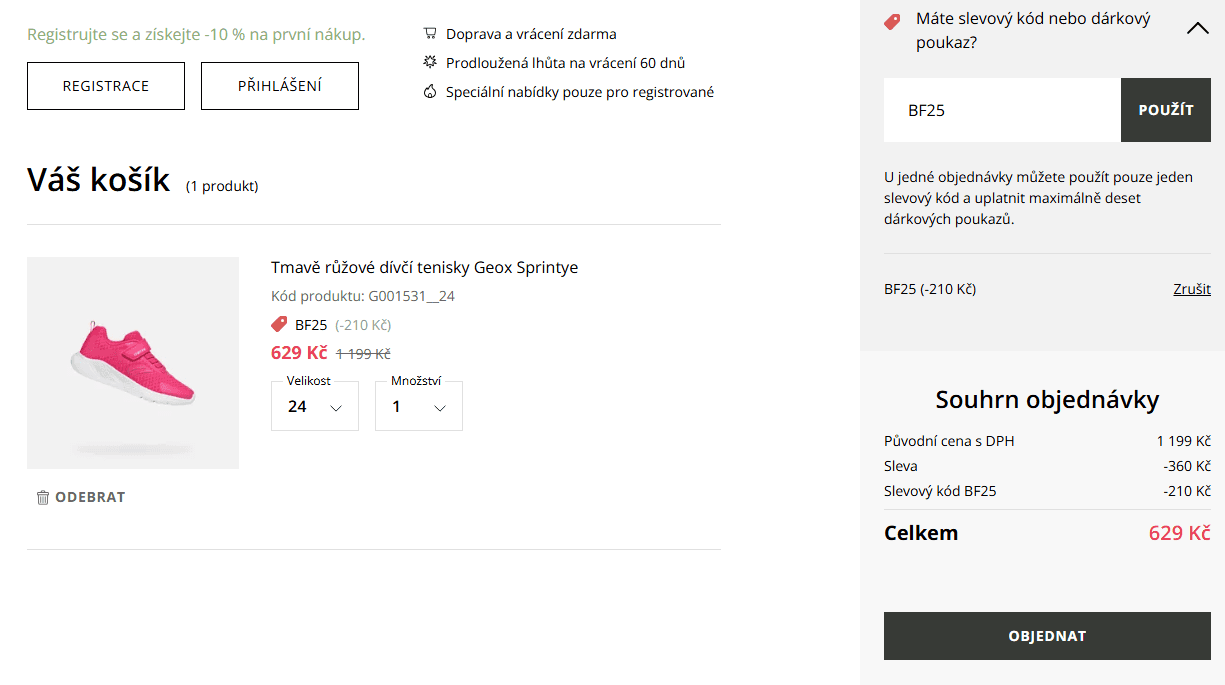Click the trash icon to remove product
Image resolution: width=1225 pixels, height=685 pixels.
[x=43, y=497]
